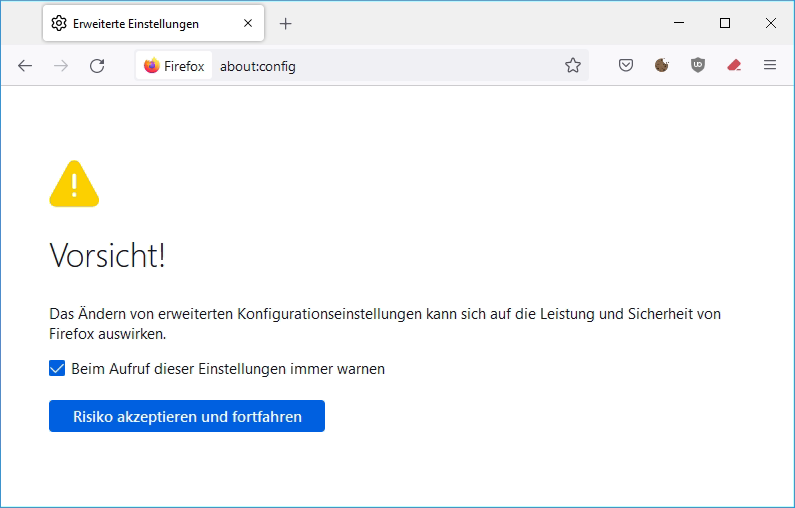
Task: Click the red eraser extension icon
Action: pos(734,65)
